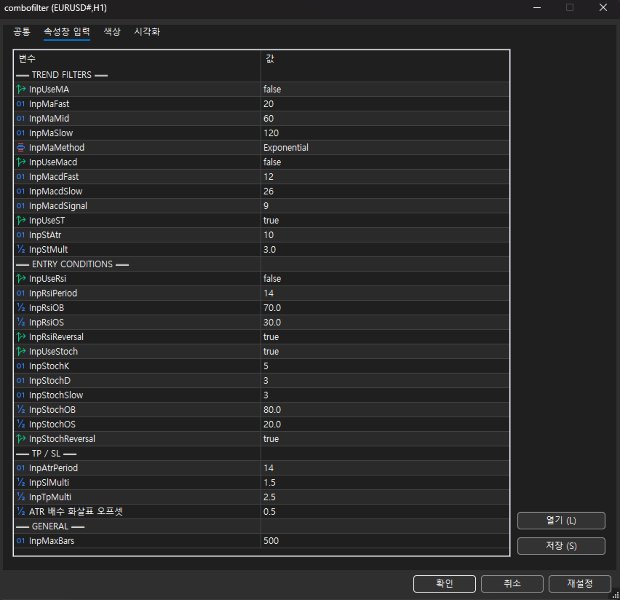Click the 저장 (S) button
Screen dimensions: 620x600
tap(561, 546)
